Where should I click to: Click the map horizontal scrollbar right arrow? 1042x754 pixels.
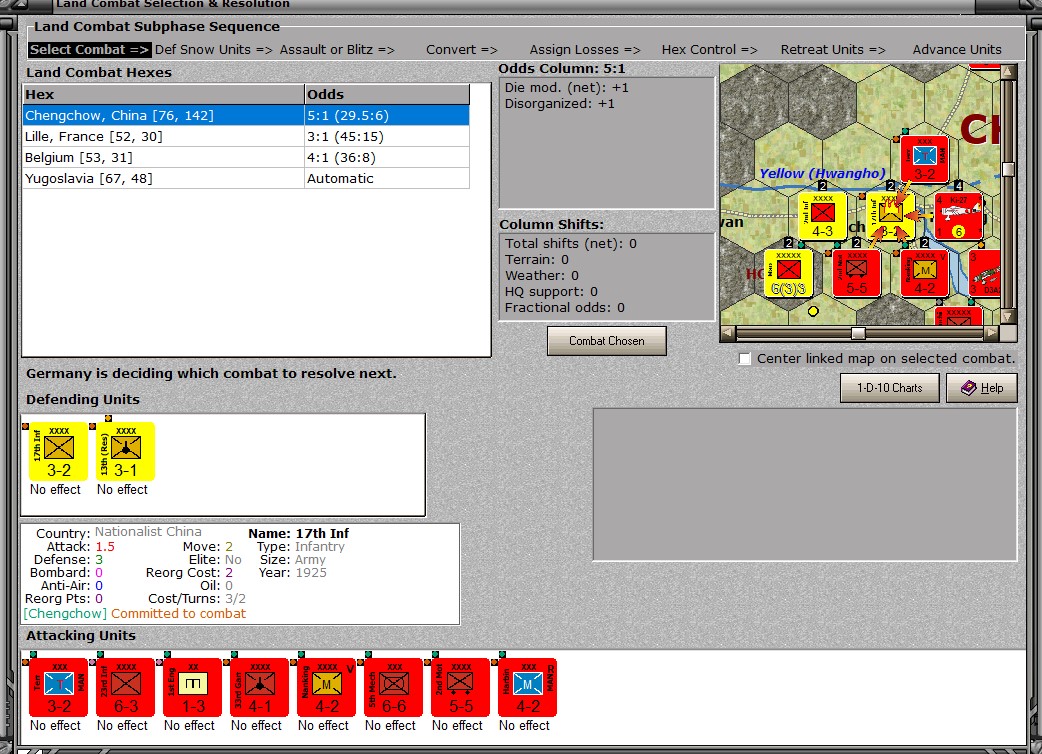tap(991, 333)
